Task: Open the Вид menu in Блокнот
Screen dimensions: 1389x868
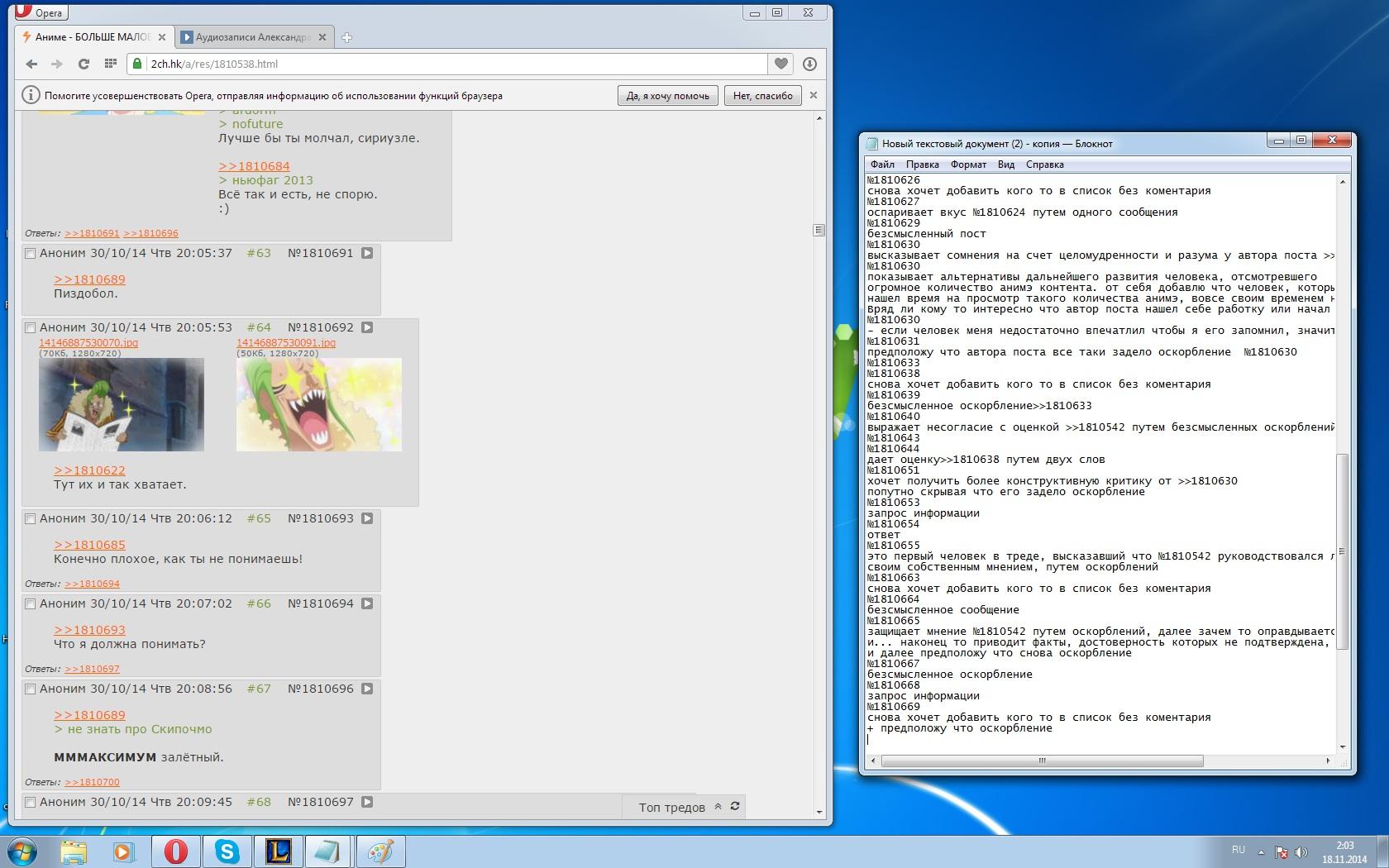Action: [1005, 165]
